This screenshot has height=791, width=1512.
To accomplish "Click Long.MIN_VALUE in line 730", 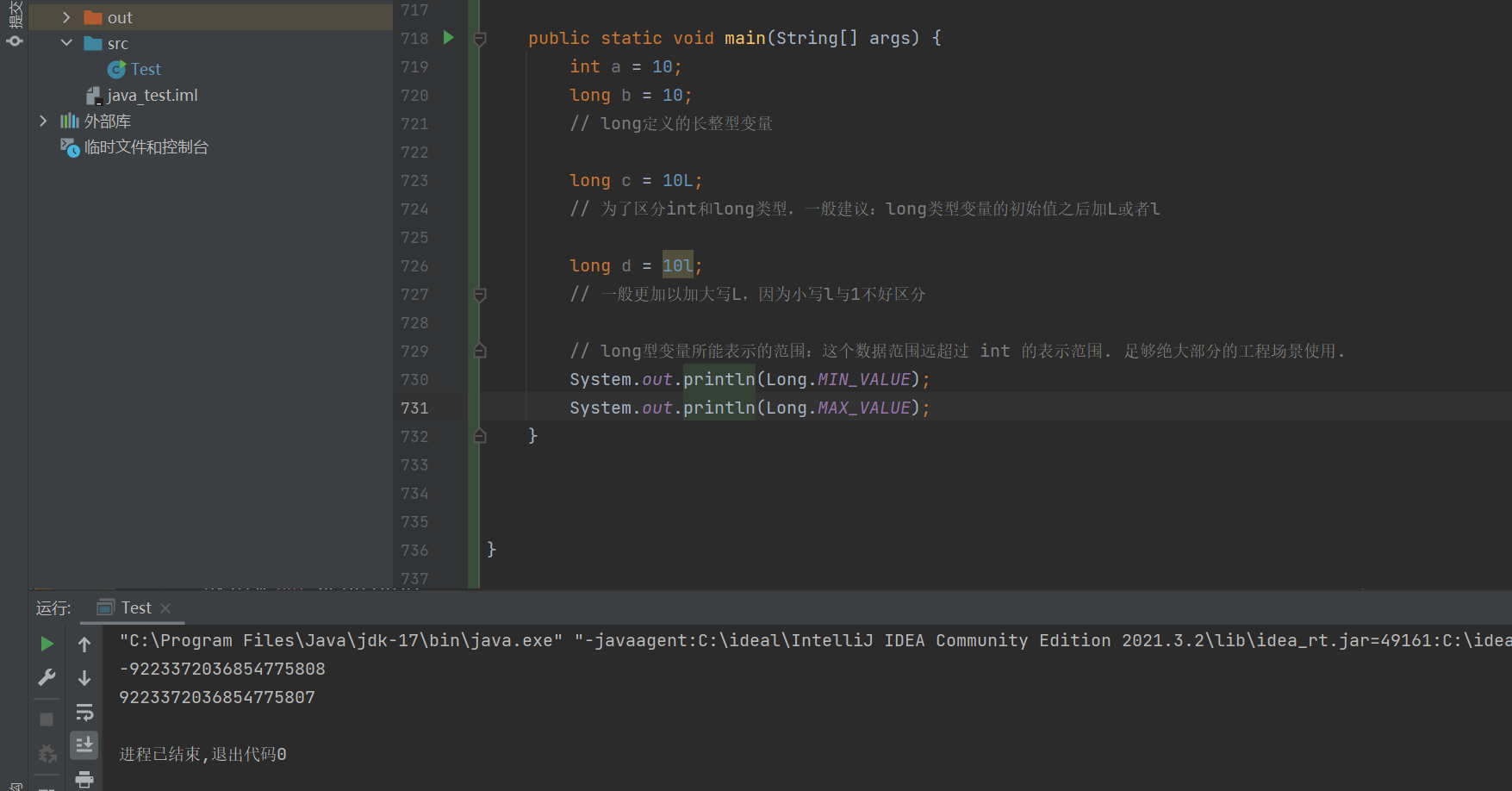I will click(838, 379).
